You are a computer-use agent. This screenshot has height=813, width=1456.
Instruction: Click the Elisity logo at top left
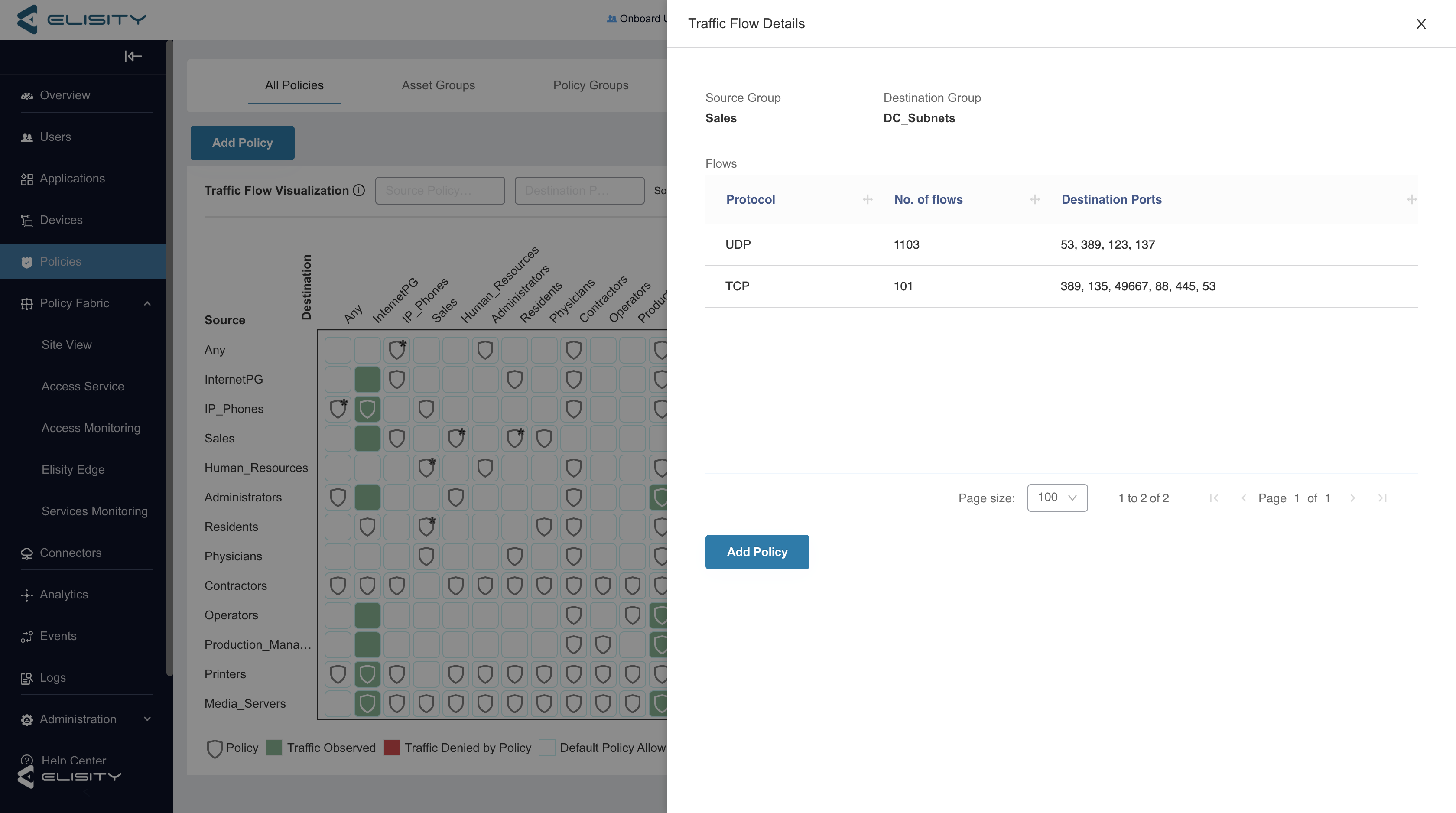tap(82, 19)
